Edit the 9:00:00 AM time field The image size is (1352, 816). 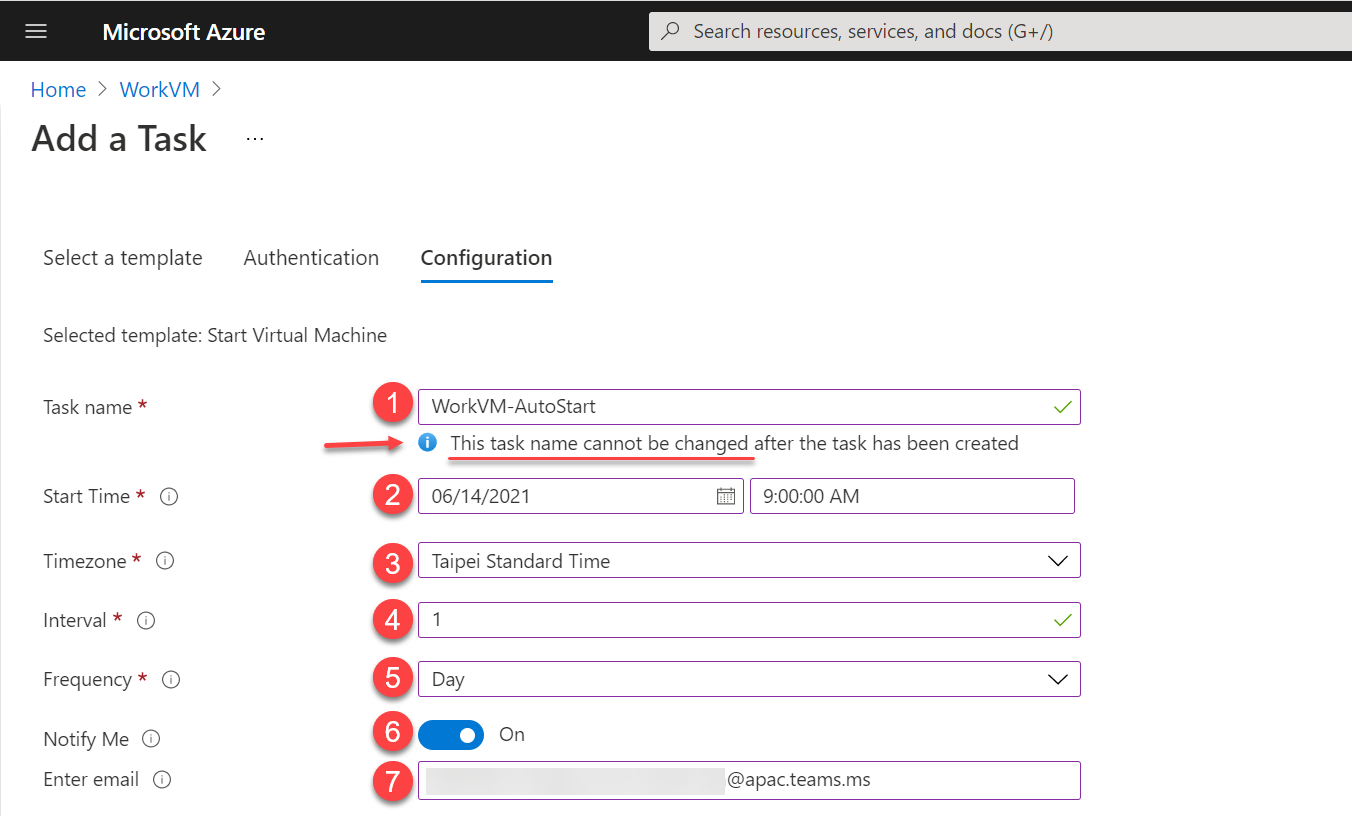pos(912,496)
